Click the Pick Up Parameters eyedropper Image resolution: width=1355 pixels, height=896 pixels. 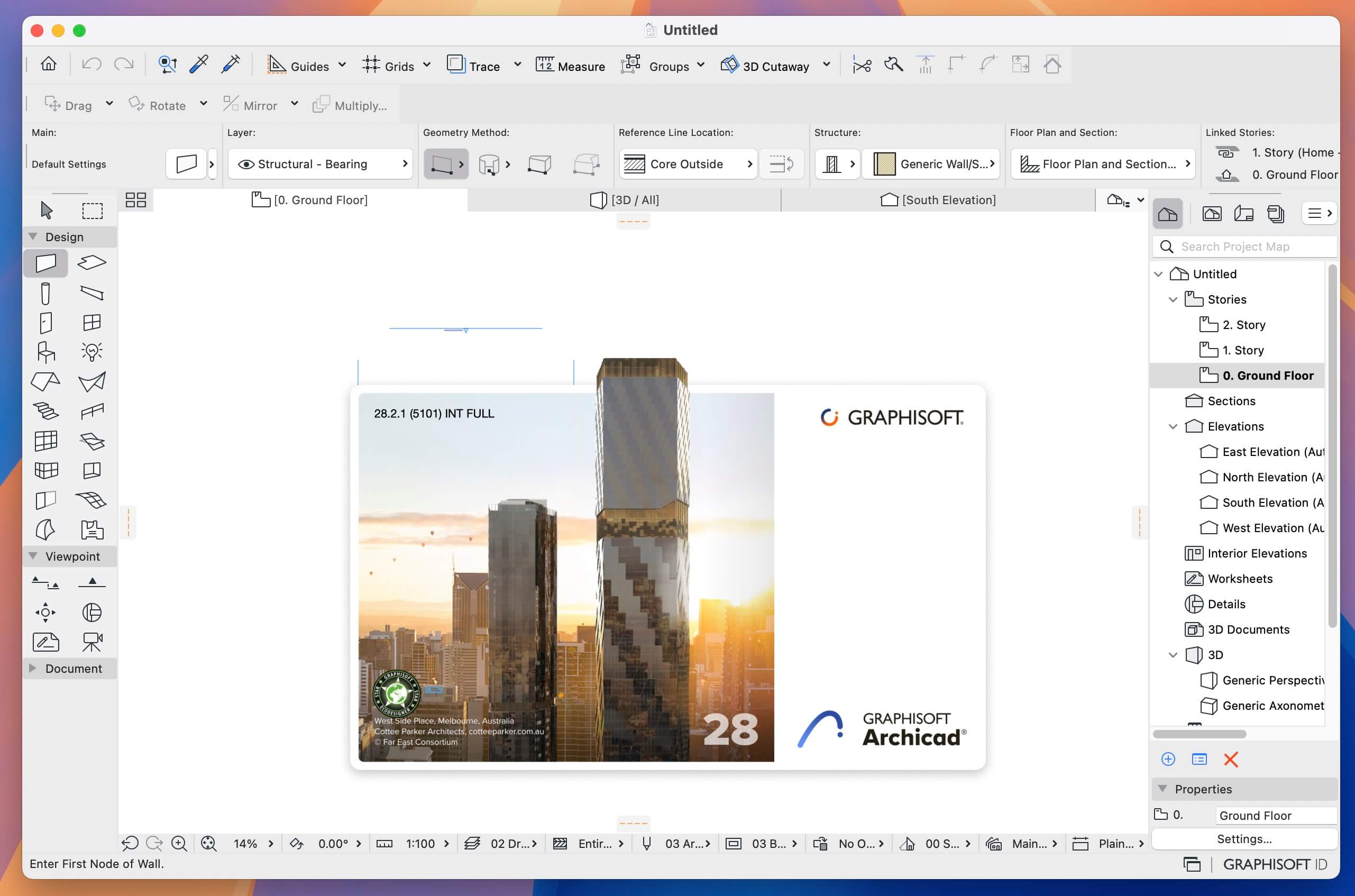tap(199, 64)
